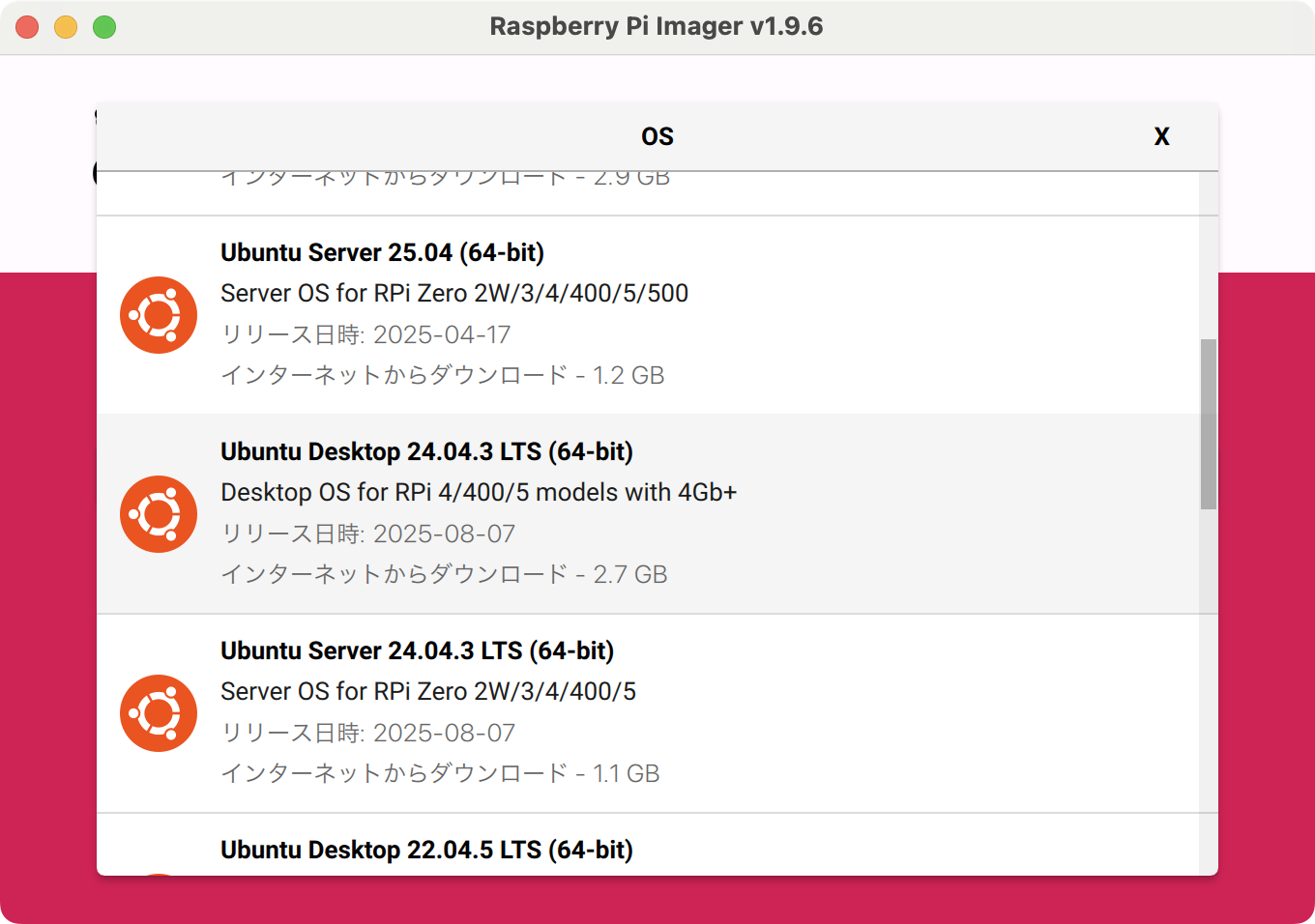Click the 2.7 GB download size line
This screenshot has width=1315, height=924.
pos(444,574)
